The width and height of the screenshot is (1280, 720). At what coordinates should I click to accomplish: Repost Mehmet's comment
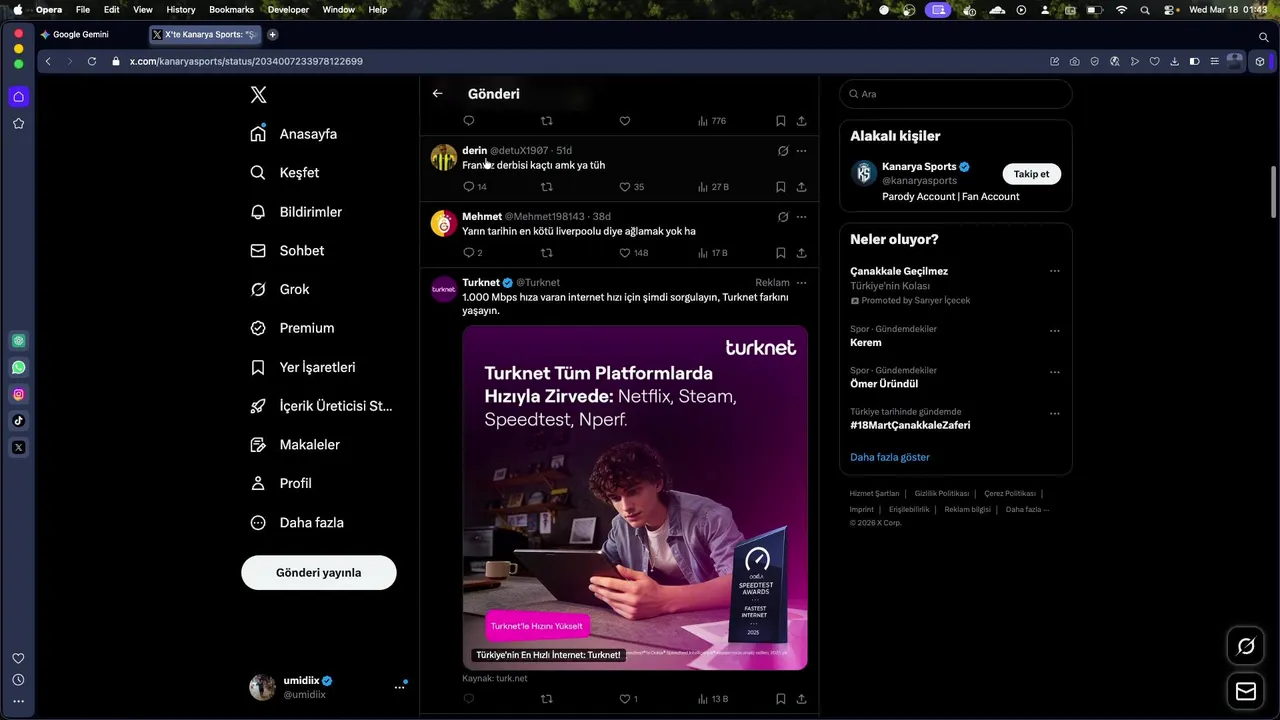(546, 253)
